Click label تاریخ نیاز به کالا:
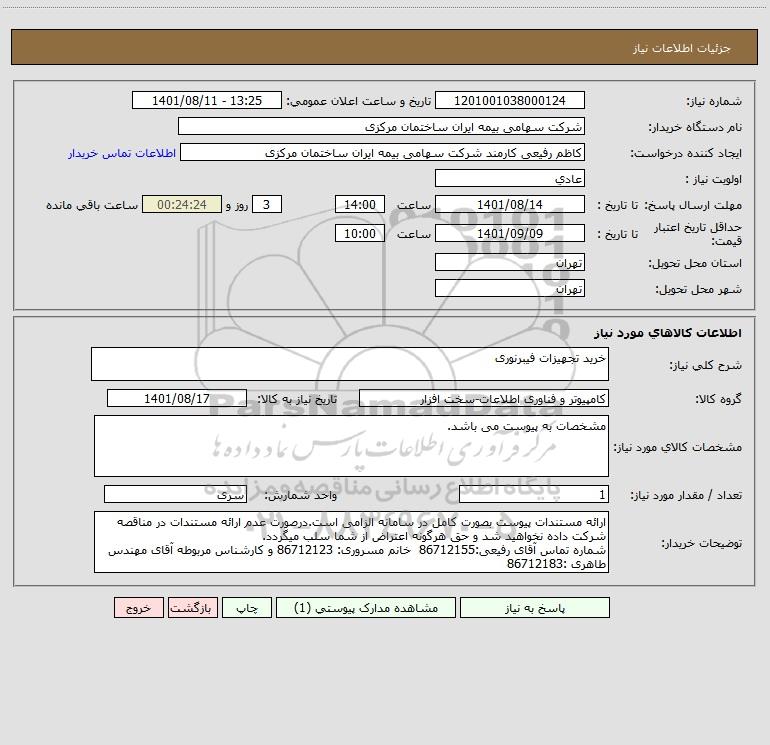This screenshot has height=745, width=770. tap(297, 399)
